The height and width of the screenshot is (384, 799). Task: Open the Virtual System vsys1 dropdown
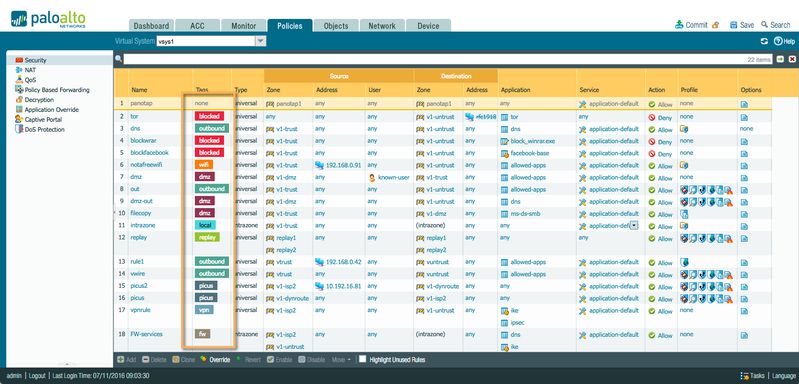[260, 41]
